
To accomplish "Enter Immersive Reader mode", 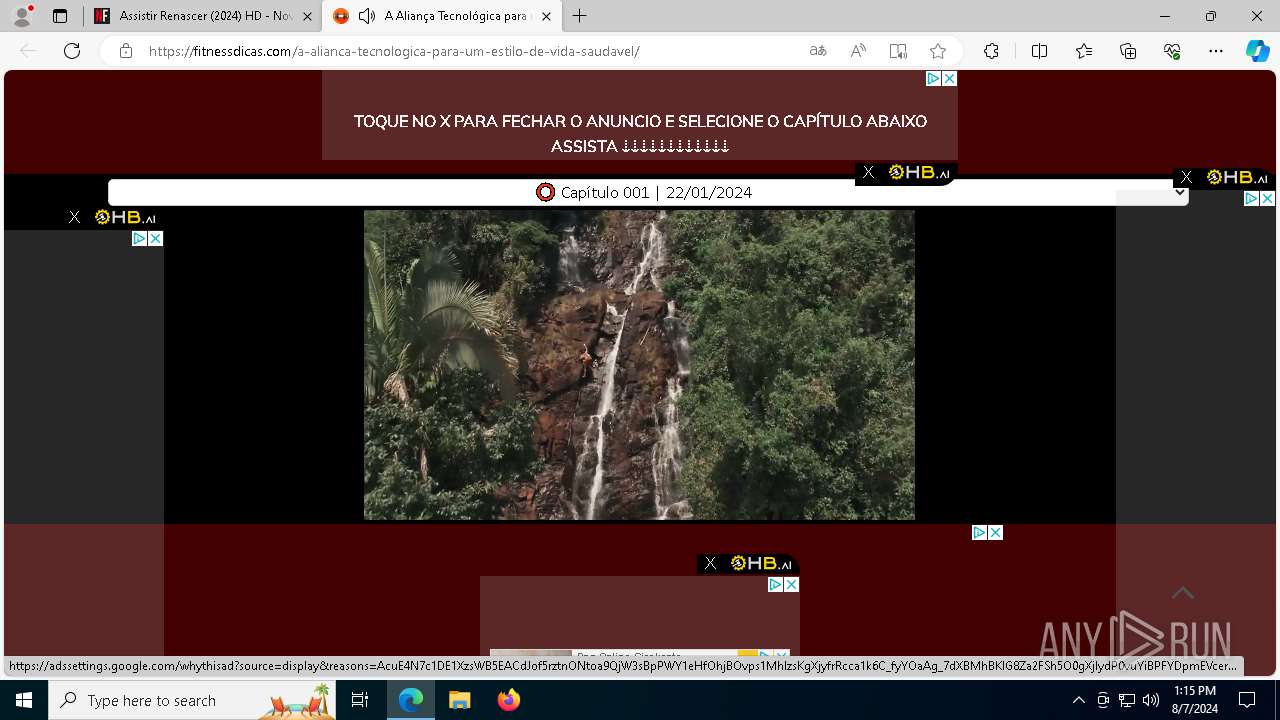I will tap(898, 51).
